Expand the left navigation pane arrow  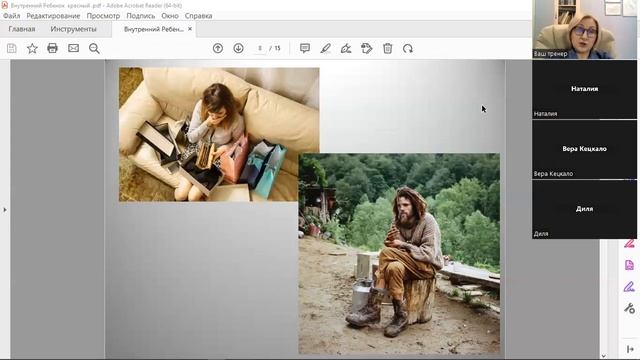tap(5, 210)
